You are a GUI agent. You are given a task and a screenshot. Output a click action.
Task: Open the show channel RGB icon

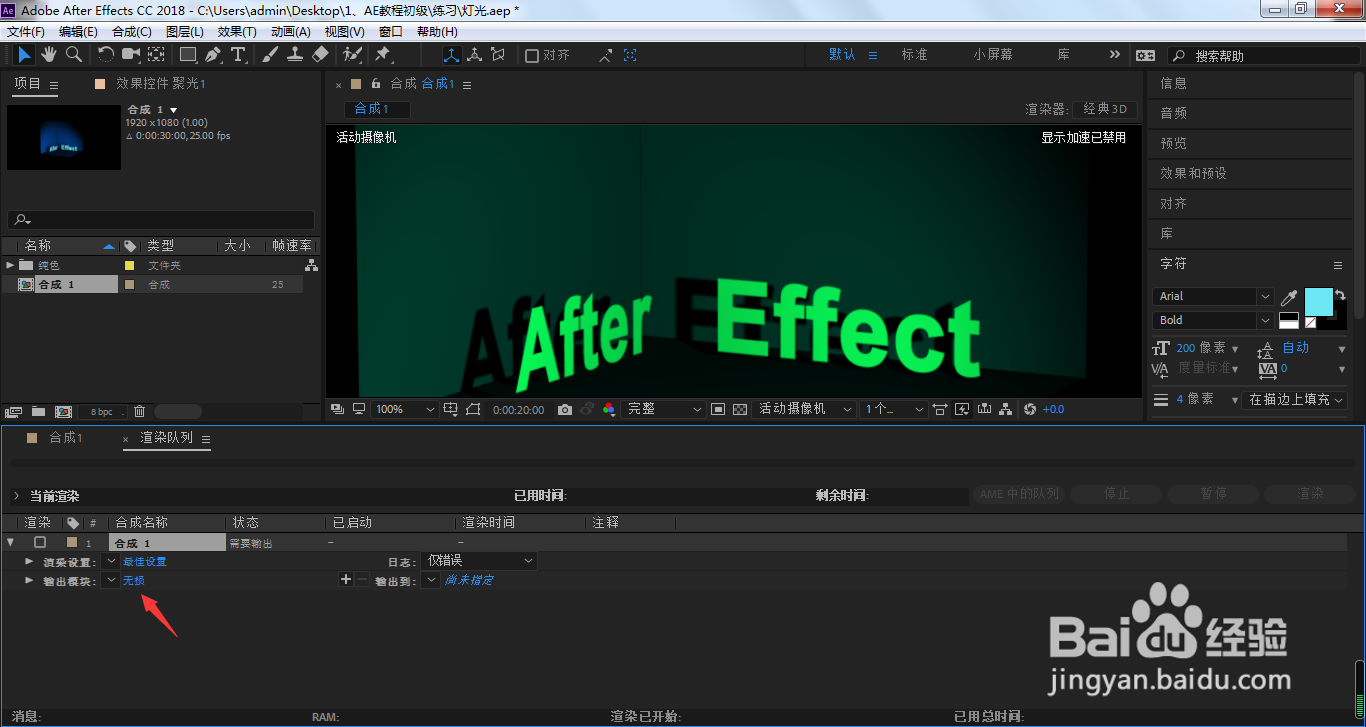pyautogui.click(x=609, y=409)
